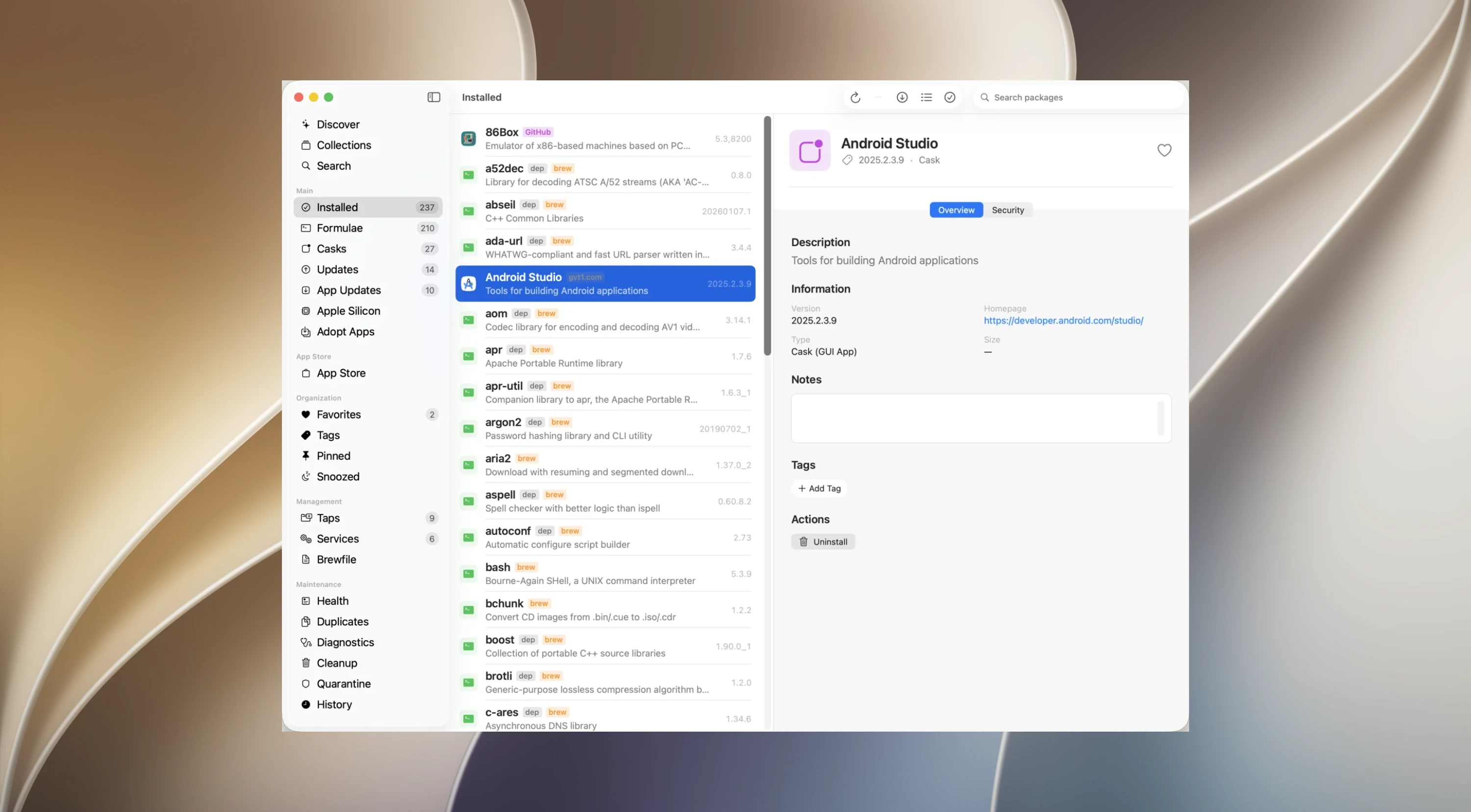The image size is (1471, 812).
Task: Click the refresh arrow toolbar icon
Action: coord(855,98)
